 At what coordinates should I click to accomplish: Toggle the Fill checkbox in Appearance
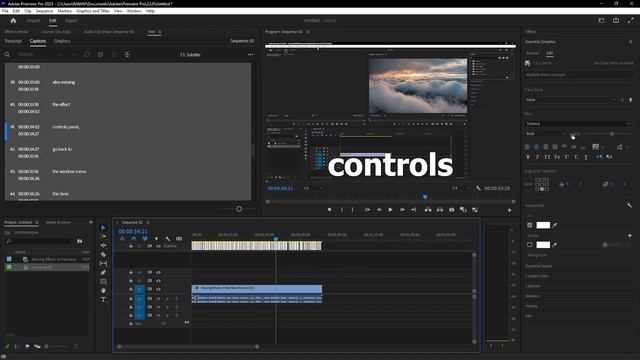click(529, 225)
